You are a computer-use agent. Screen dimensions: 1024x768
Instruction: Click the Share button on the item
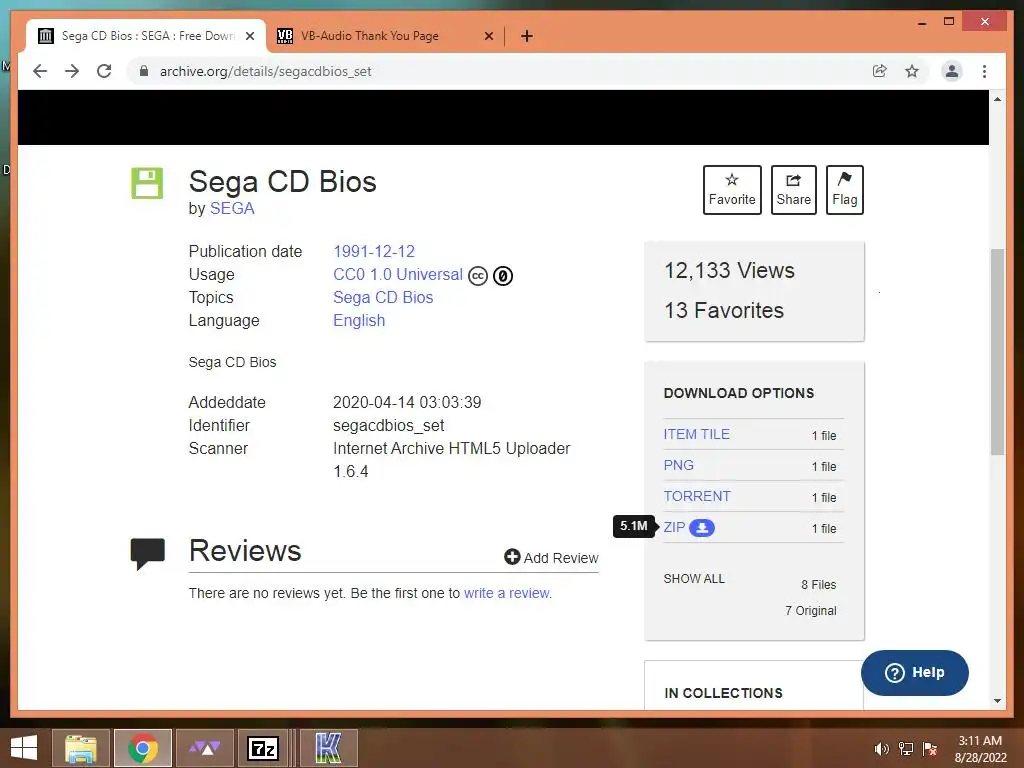point(793,189)
